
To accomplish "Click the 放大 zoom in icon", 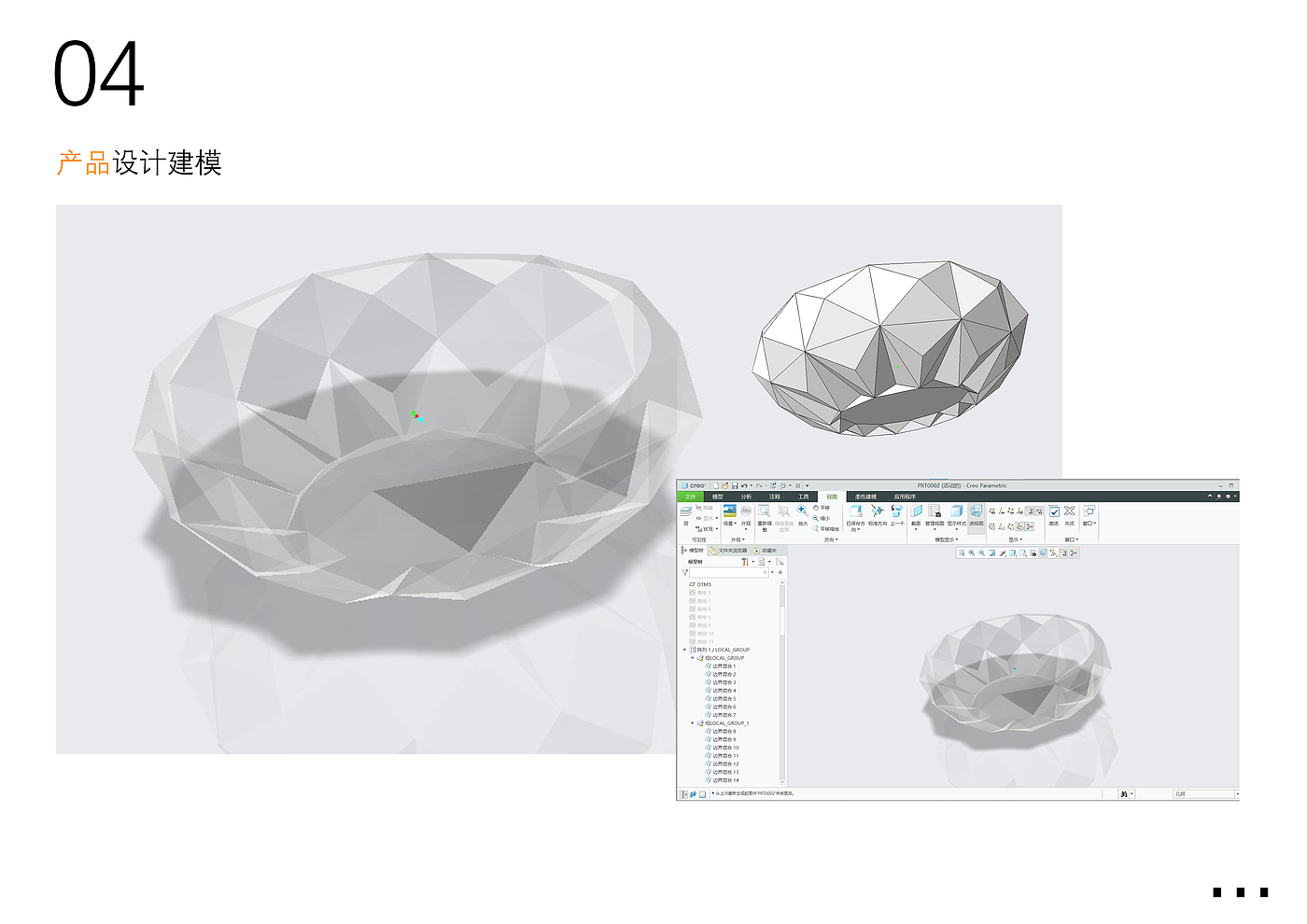I will 803,511.
